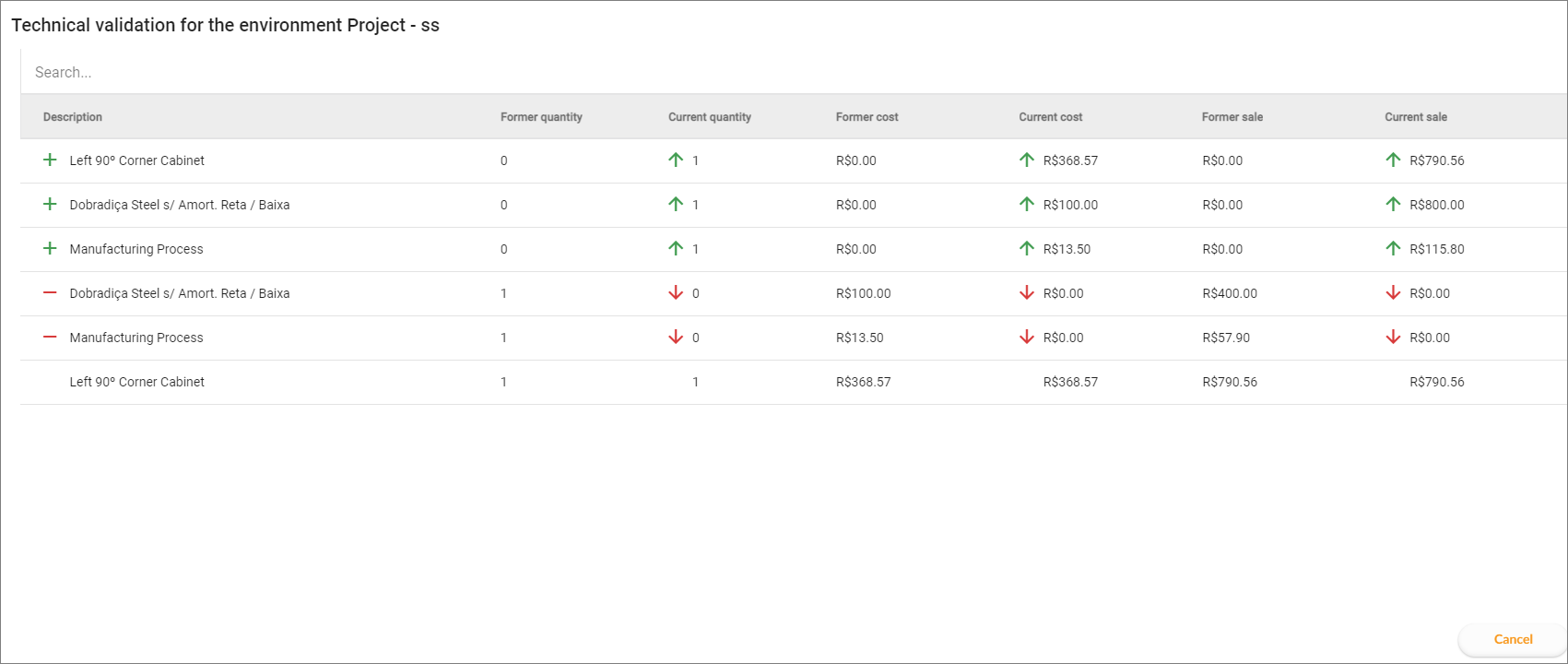Click the Former sale column header
The width and height of the screenshot is (1568, 664).
[1232, 117]
